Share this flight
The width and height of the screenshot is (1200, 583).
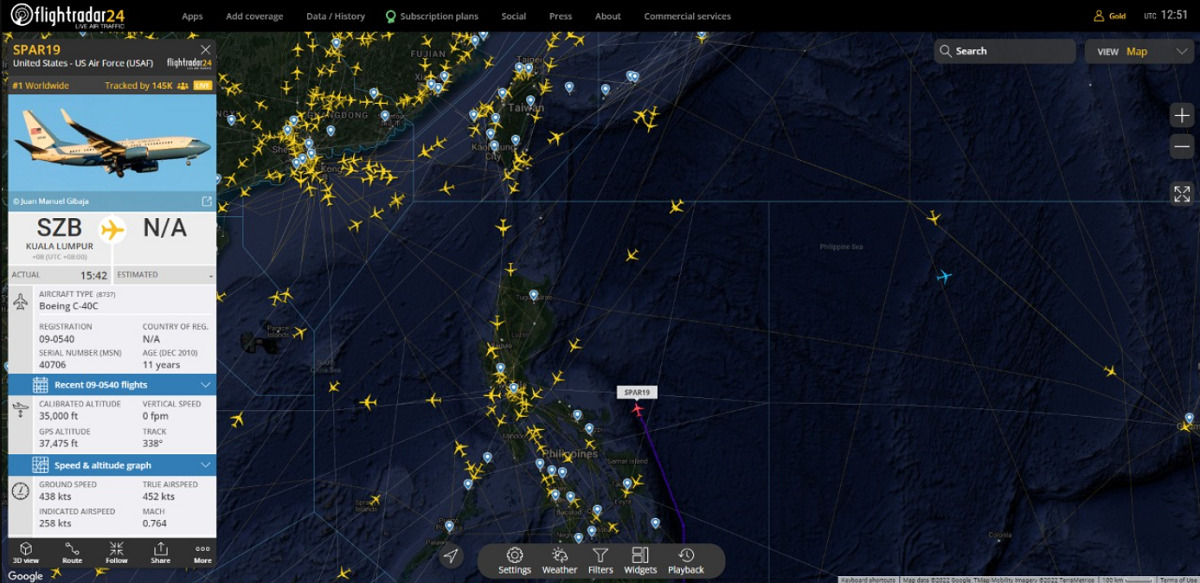click(x=160, y=553)
